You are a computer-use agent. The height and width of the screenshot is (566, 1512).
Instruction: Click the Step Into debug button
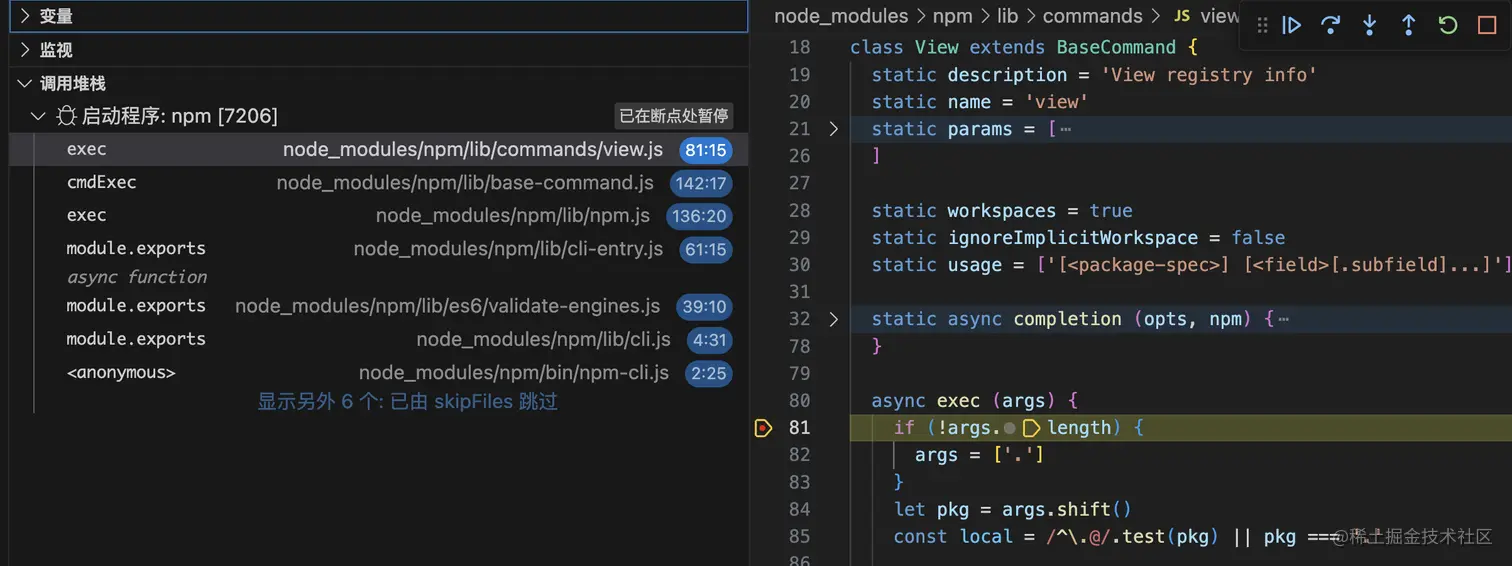[x=1369, y=25]
